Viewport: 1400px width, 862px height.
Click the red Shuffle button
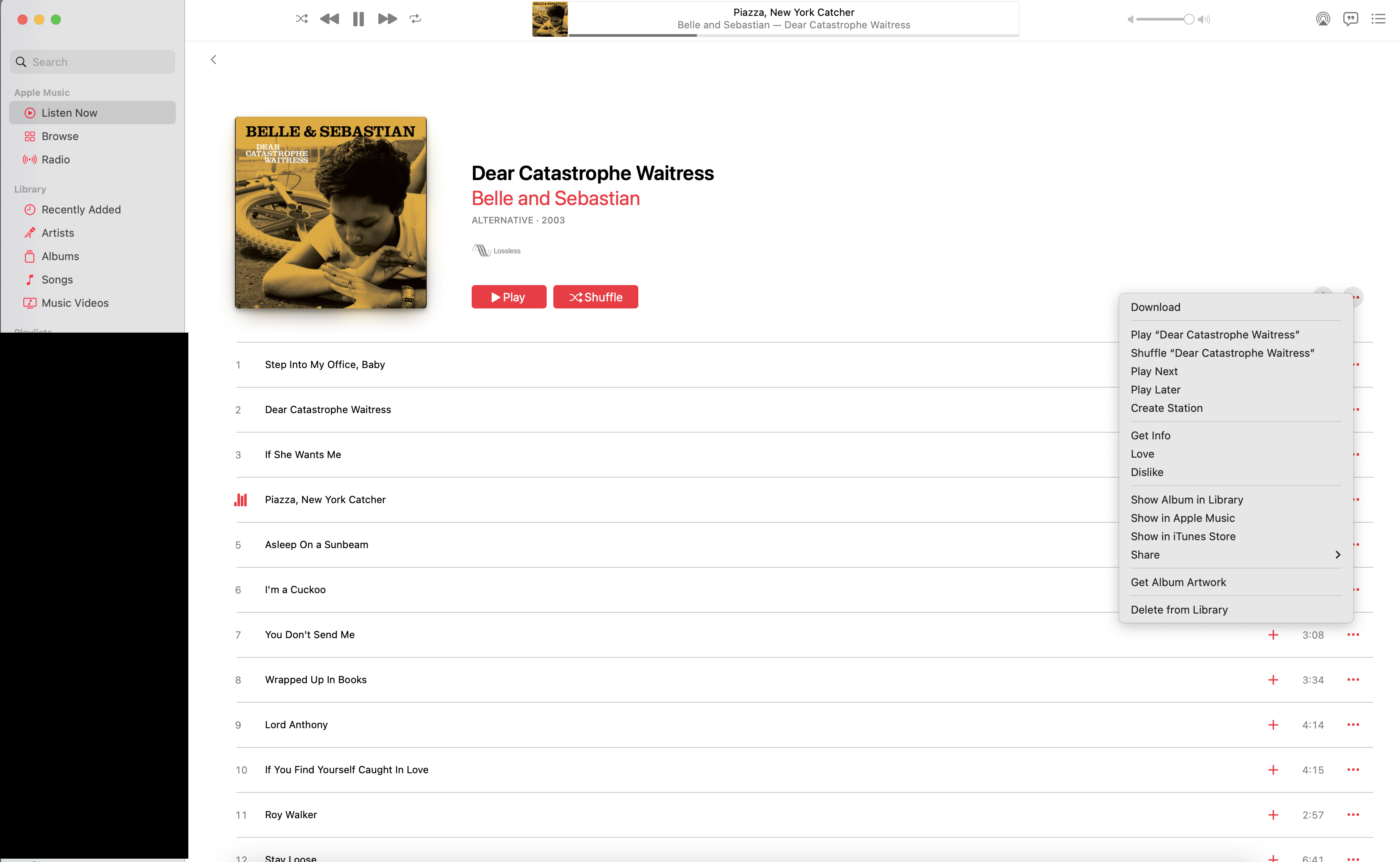pos(595,297)
